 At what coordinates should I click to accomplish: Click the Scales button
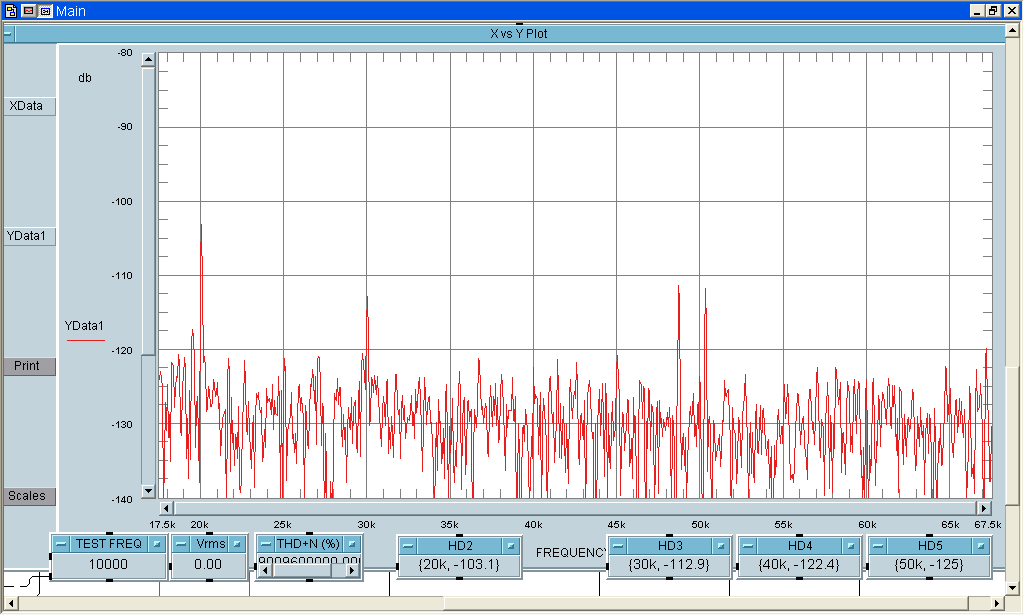point(29,496)
